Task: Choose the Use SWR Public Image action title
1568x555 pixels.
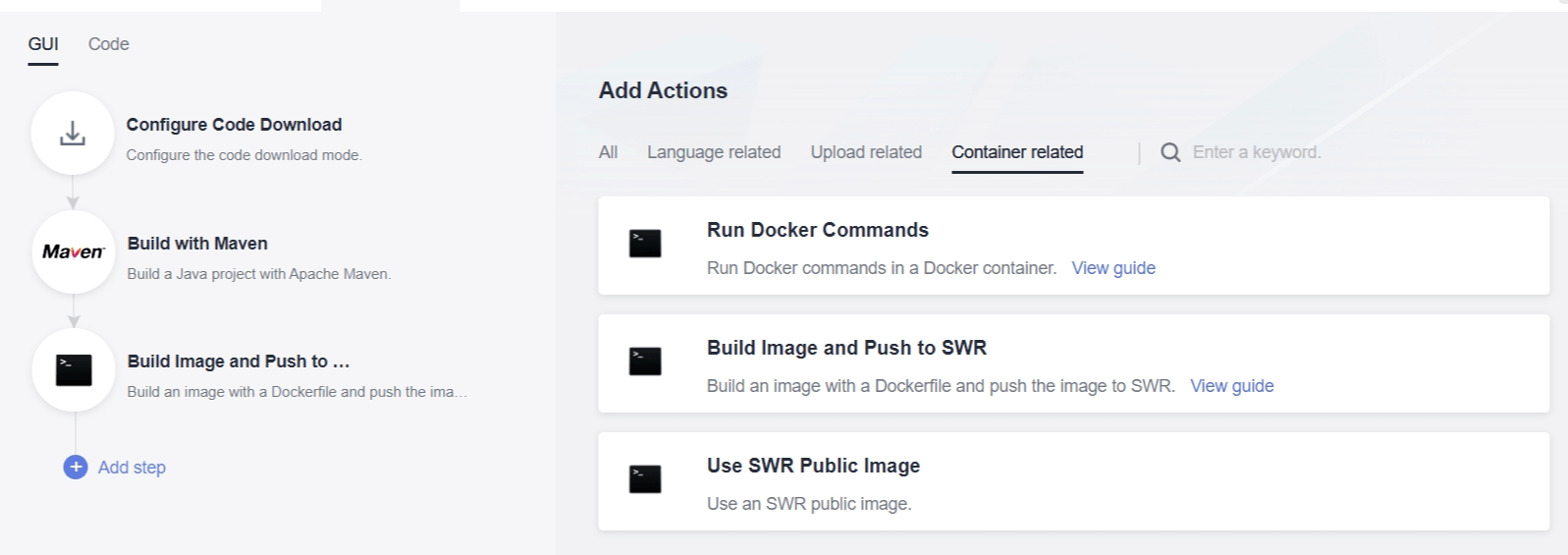Action: coord(813,466)
